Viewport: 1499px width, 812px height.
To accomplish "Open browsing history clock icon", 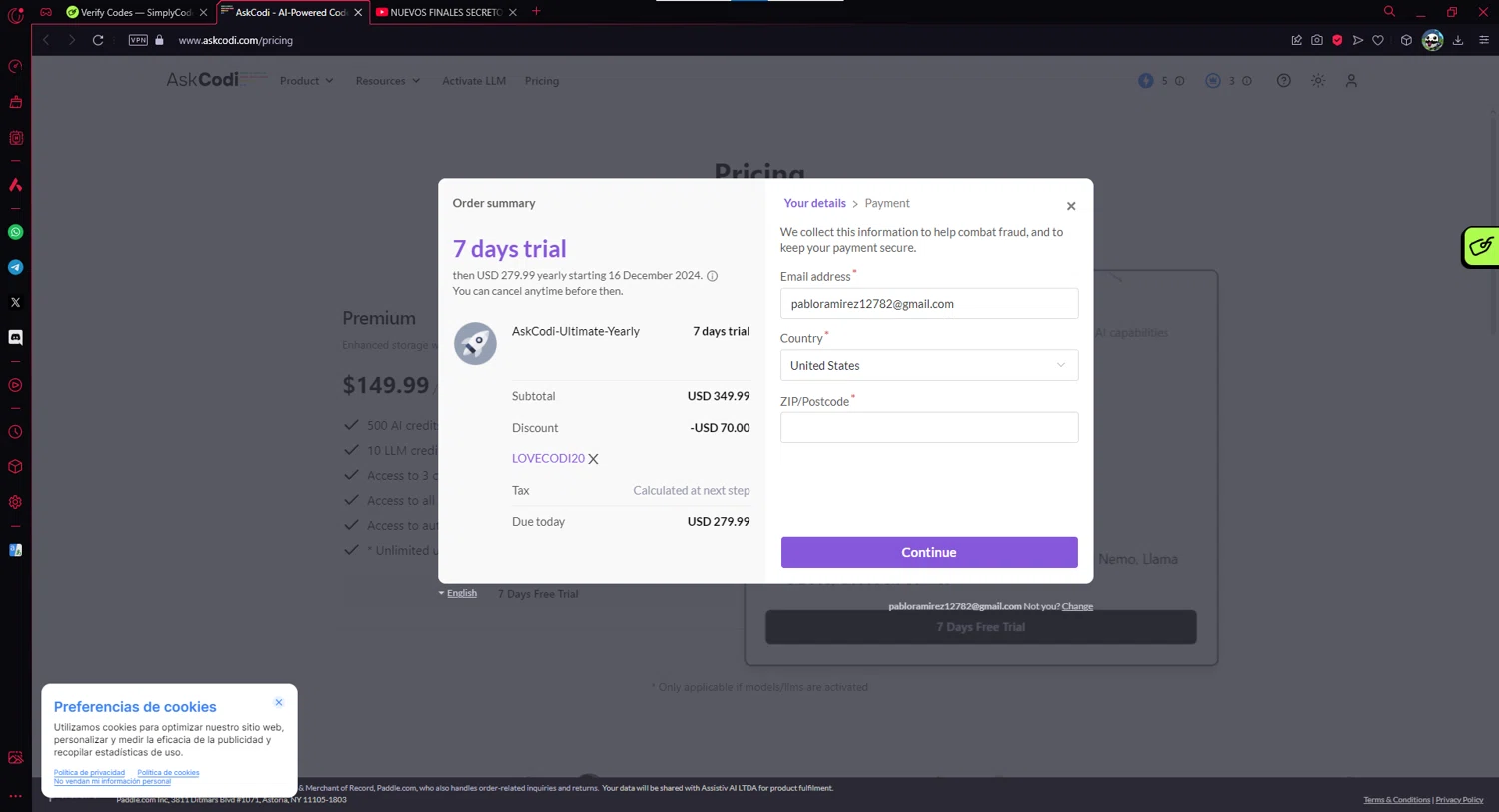I will pyautogui.click(x=16, y=432).
